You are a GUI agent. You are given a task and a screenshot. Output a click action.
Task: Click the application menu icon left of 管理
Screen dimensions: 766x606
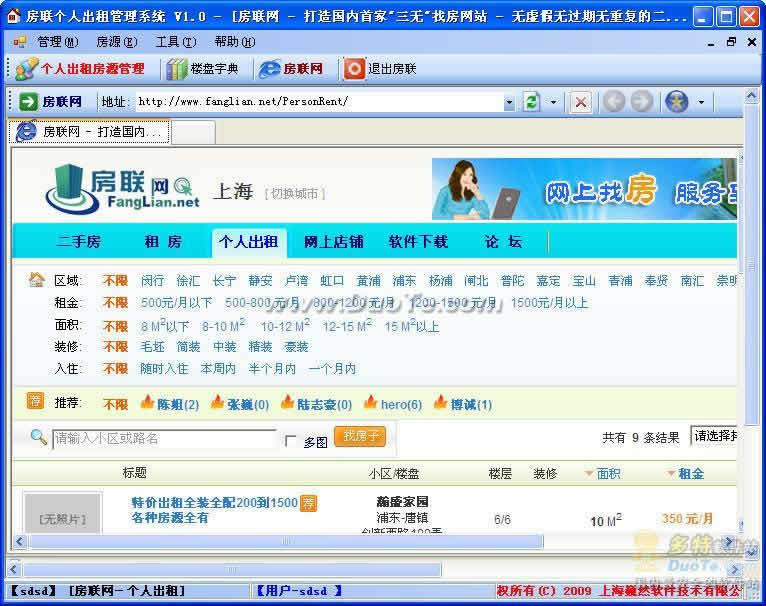pos(20,42)
